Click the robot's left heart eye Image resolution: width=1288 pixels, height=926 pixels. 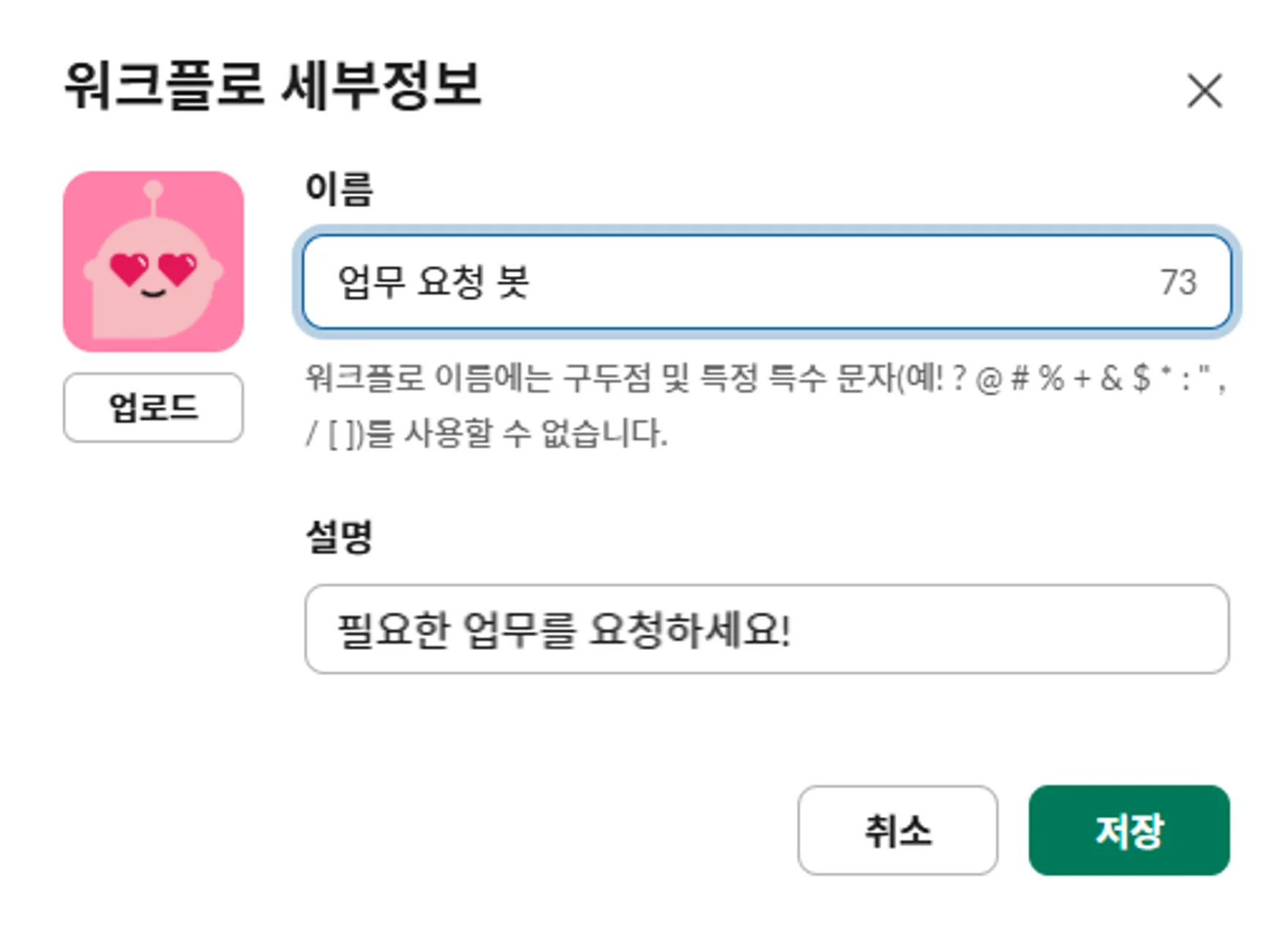129,268
